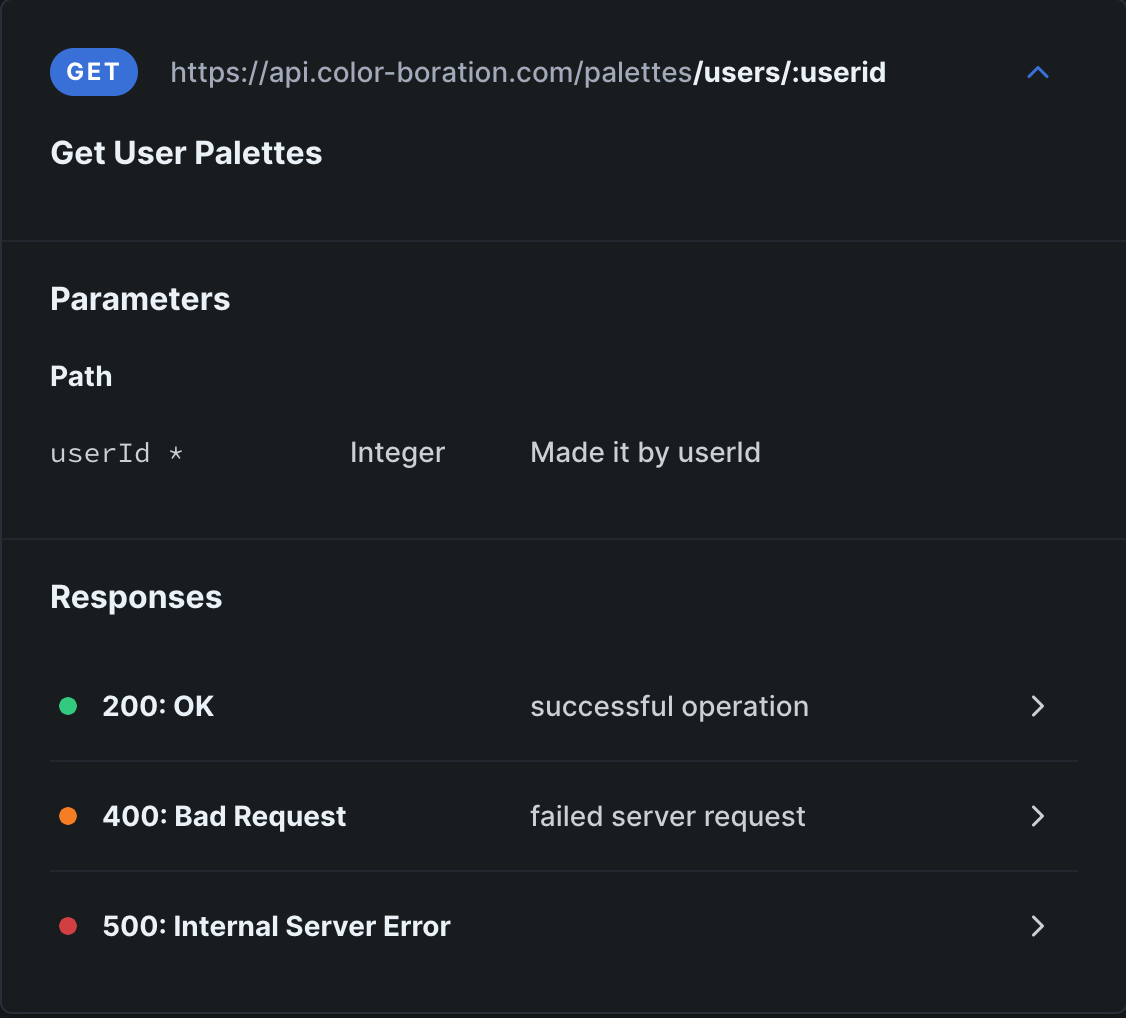Click the green 200 status dot

[68, 706]
